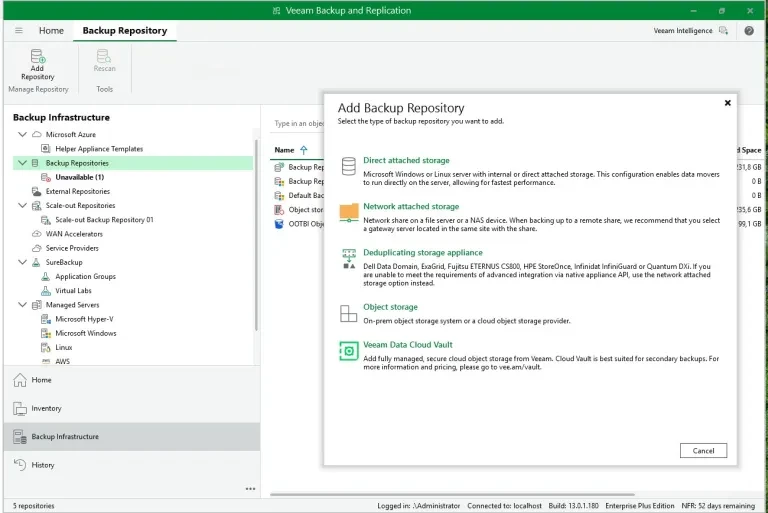The width and height of the screenshot is (768, 513).
Task: Click Veeam Data Cloud Vault link
Action: coord(408,344)
